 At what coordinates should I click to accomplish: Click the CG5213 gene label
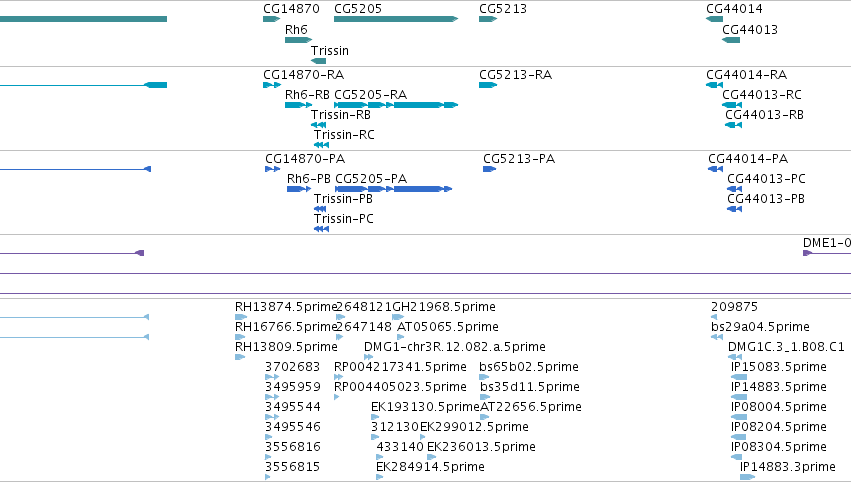503,9
